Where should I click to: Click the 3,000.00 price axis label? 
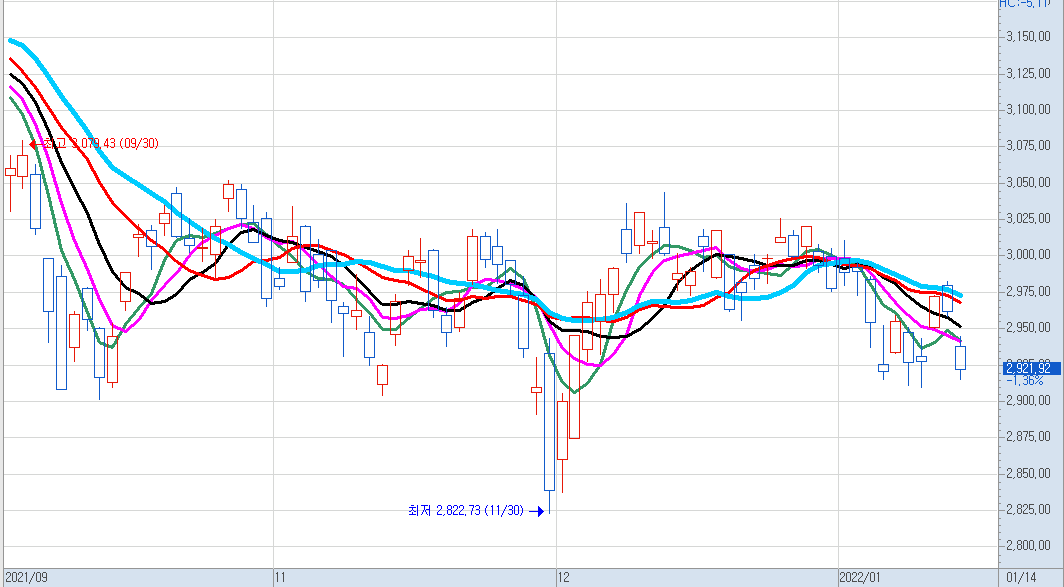1028,254
